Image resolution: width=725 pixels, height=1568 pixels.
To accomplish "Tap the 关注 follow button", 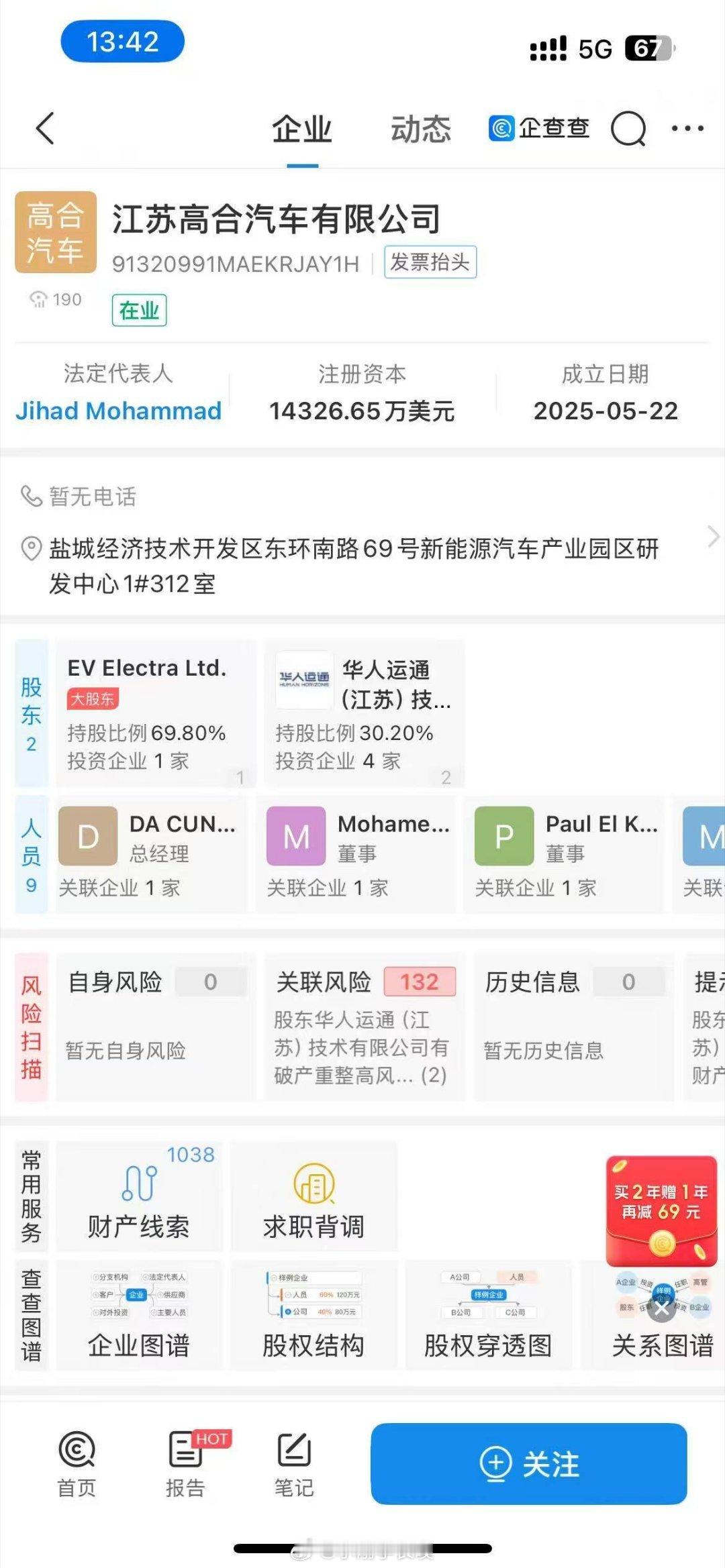I will (529, 1464).
